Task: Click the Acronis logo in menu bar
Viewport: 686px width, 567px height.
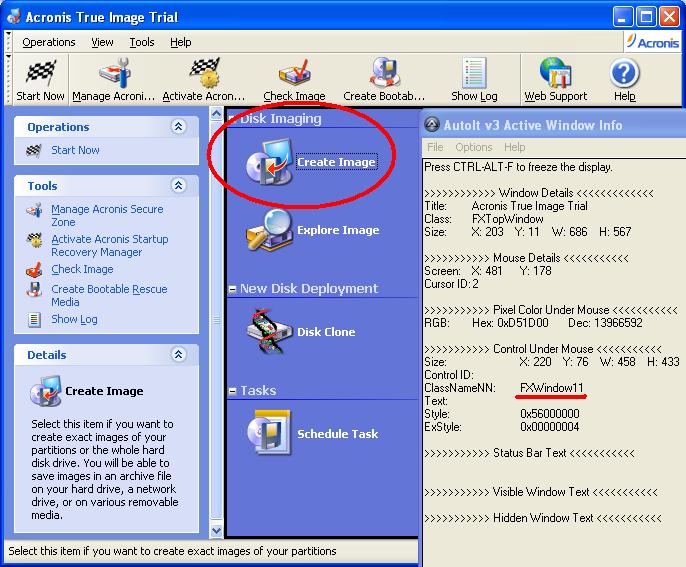Action: tap(653, 42)
